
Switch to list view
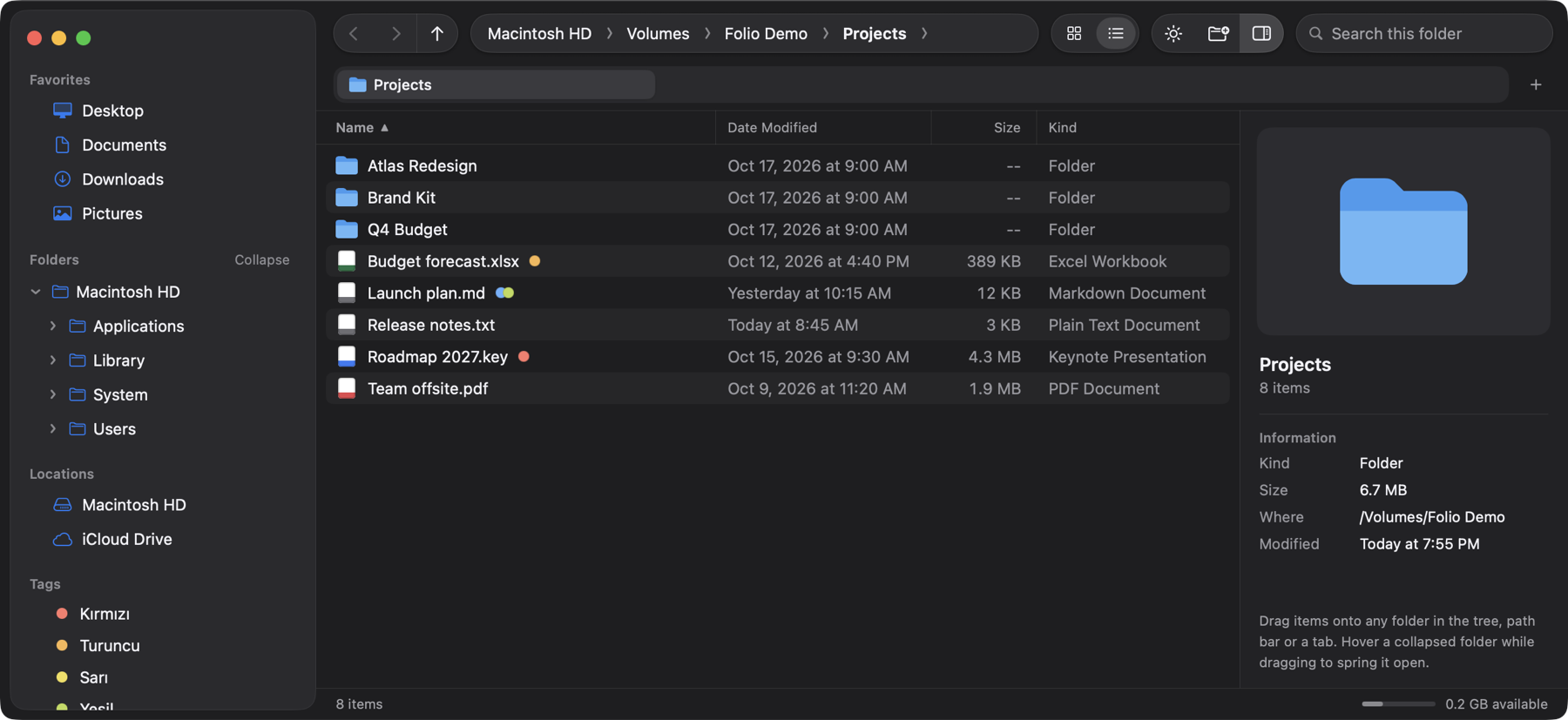[x=1116, y=33]
